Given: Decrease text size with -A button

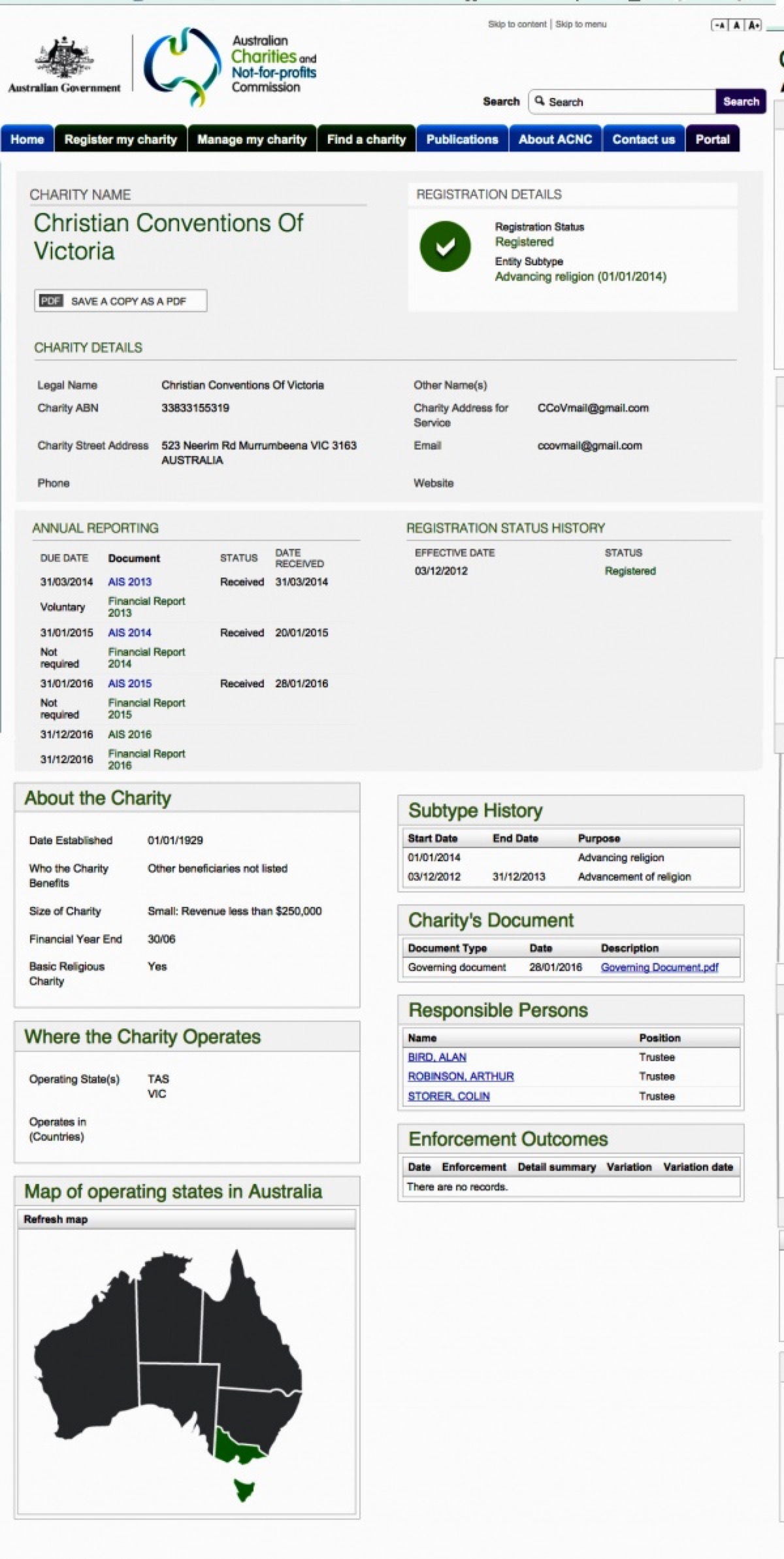Looking at the screenshot, I should [719, 25].
